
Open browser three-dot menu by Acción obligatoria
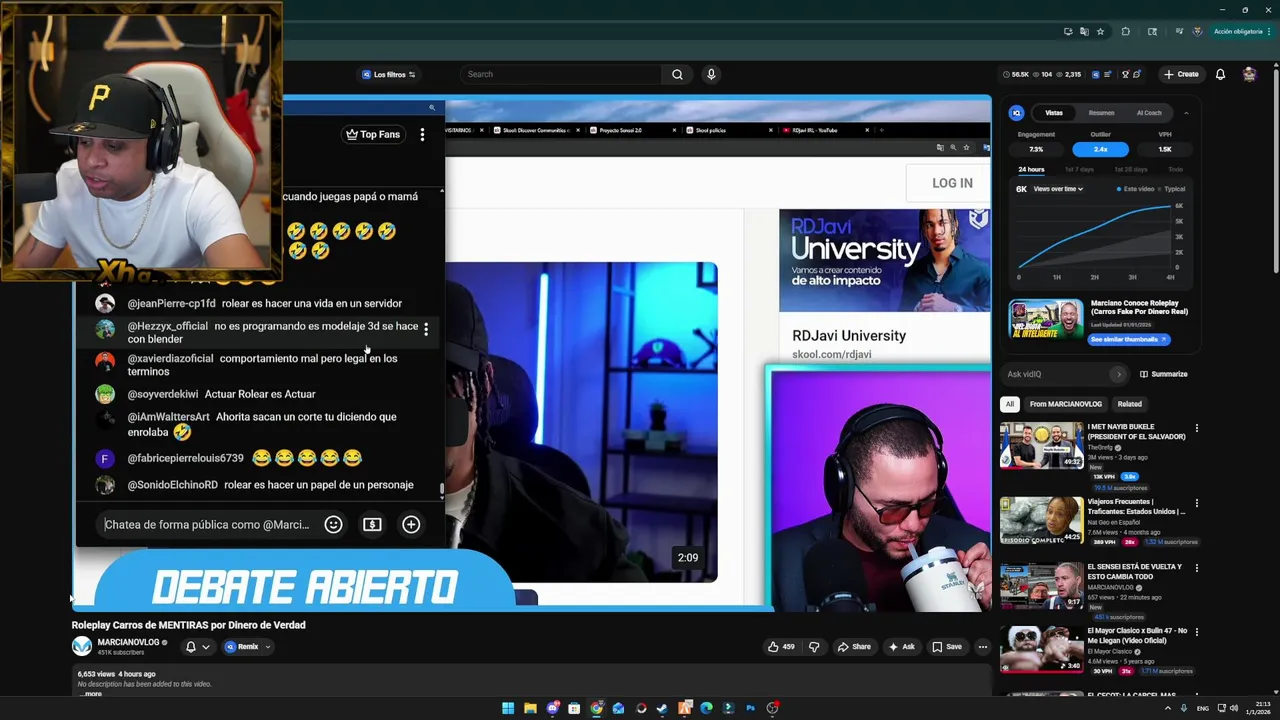tap(1270, 31)
